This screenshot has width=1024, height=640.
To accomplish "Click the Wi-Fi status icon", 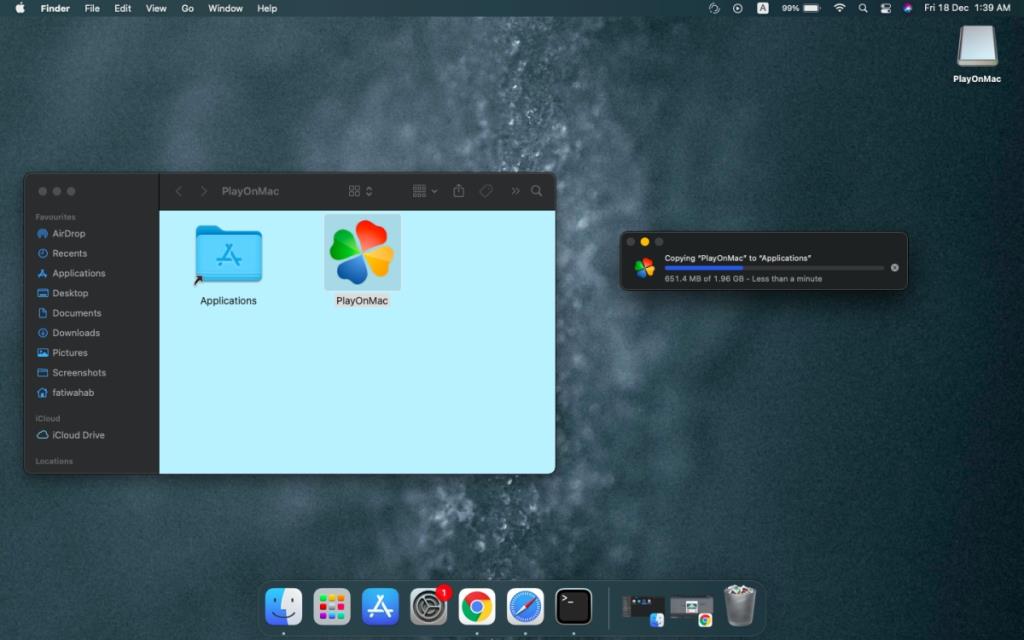I will 838,8.
